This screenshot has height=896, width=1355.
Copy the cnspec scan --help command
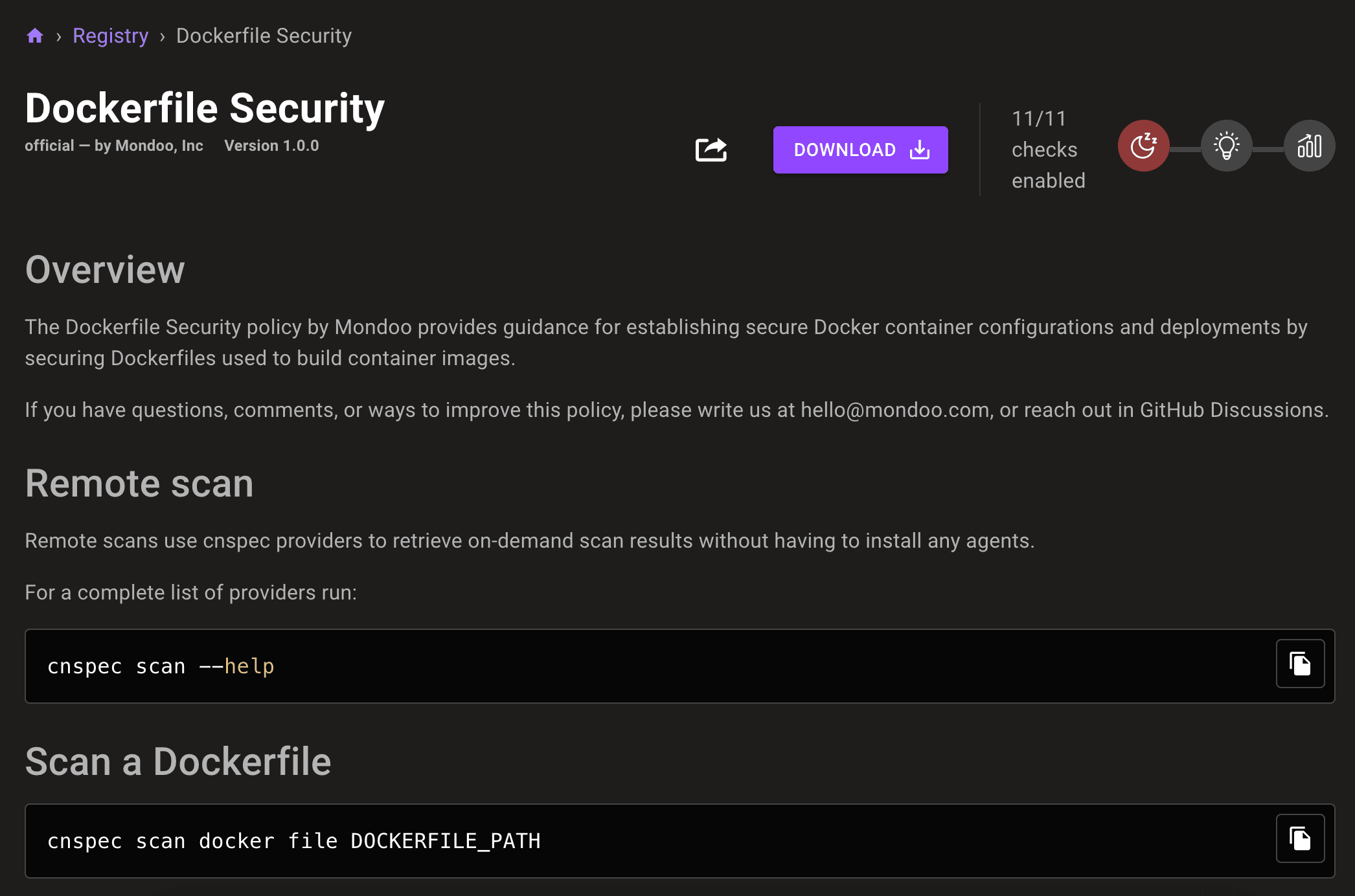pos(1300,664)
